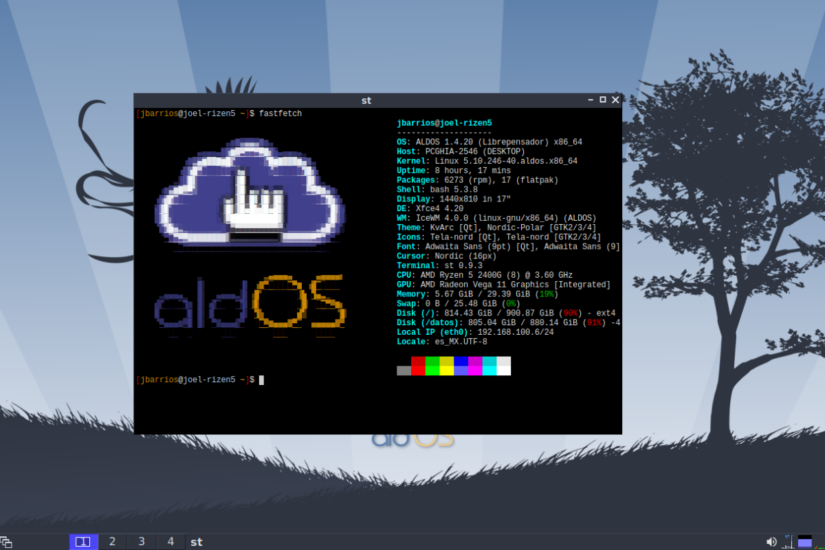Open the network monitor applet in the tray
This screenshot has height=550, width=825.
point(789,542)
